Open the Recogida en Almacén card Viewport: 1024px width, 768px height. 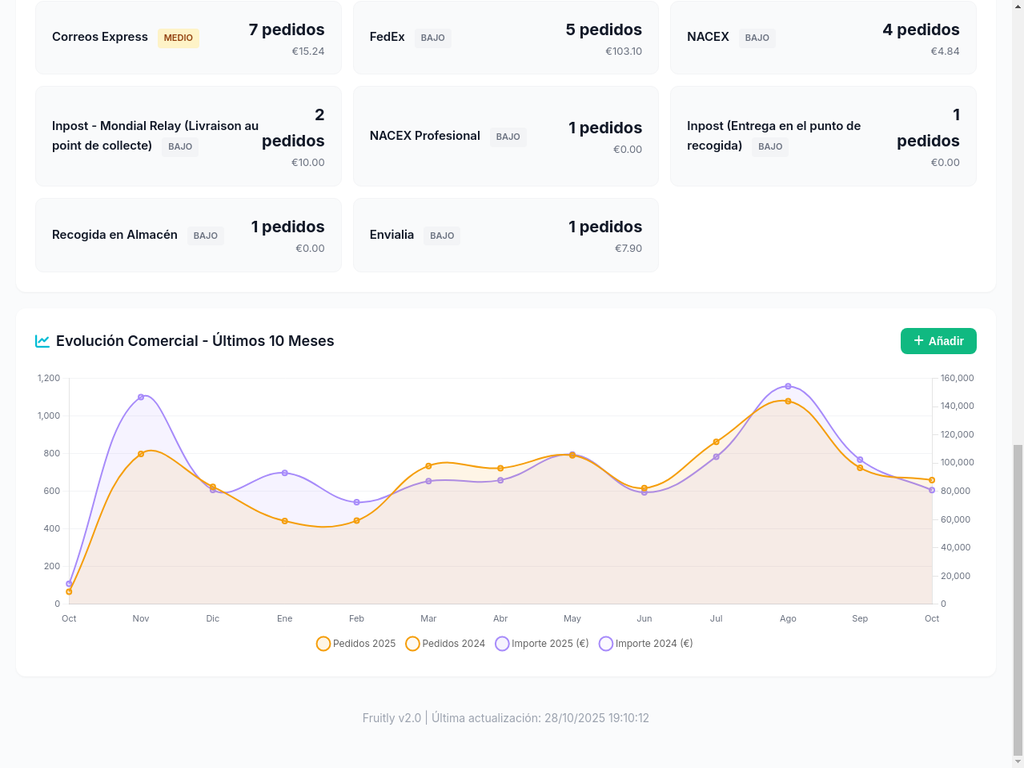coord(188,235)
